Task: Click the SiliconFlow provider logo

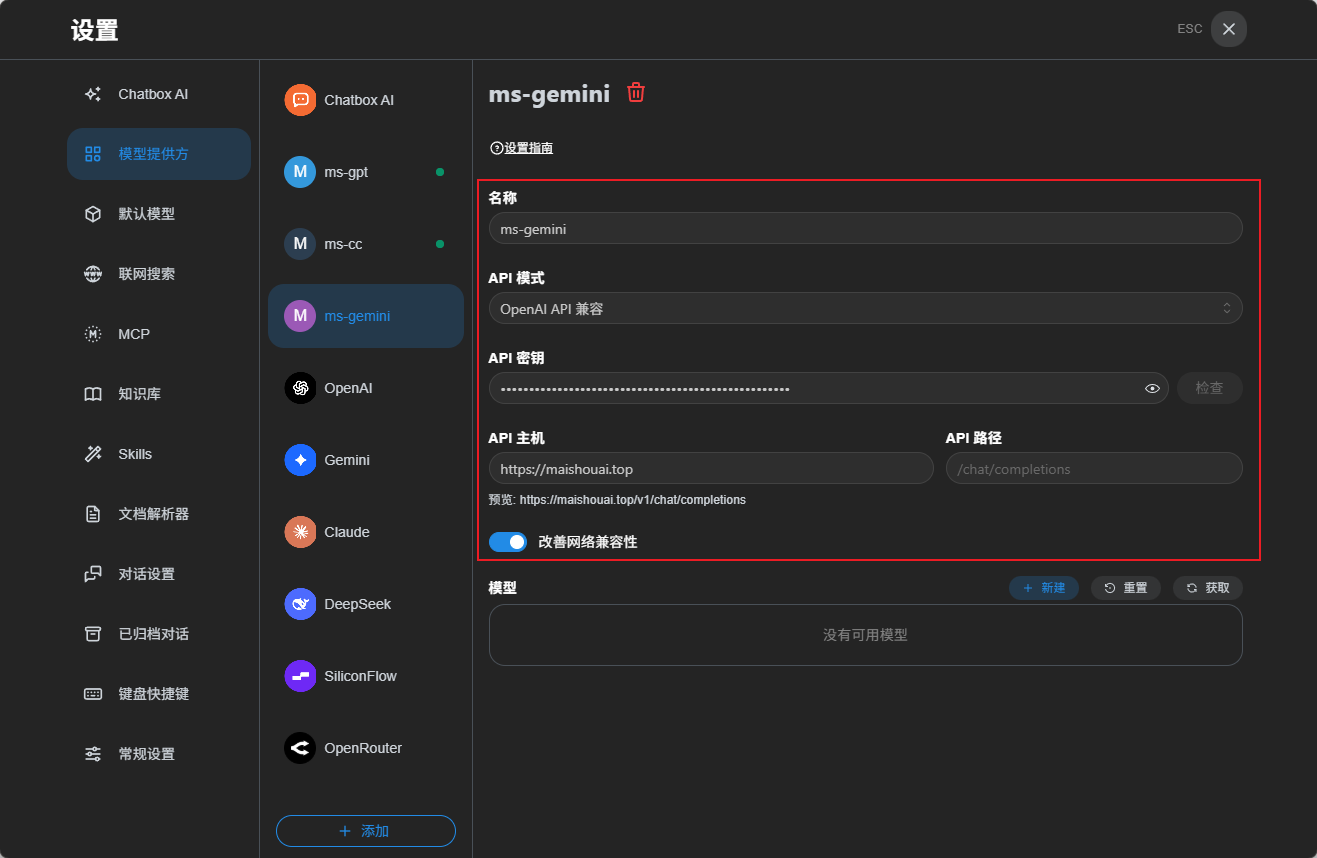Action: tap(300, 676)
